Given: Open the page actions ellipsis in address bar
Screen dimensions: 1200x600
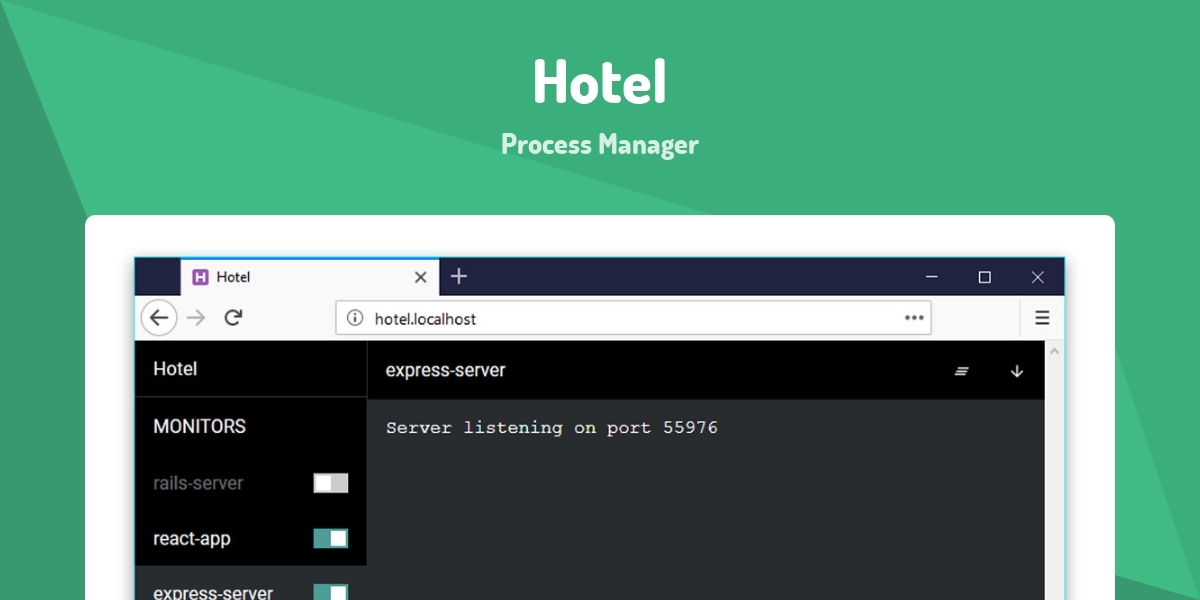Looking at the screenshot, I should click(913, 318).
